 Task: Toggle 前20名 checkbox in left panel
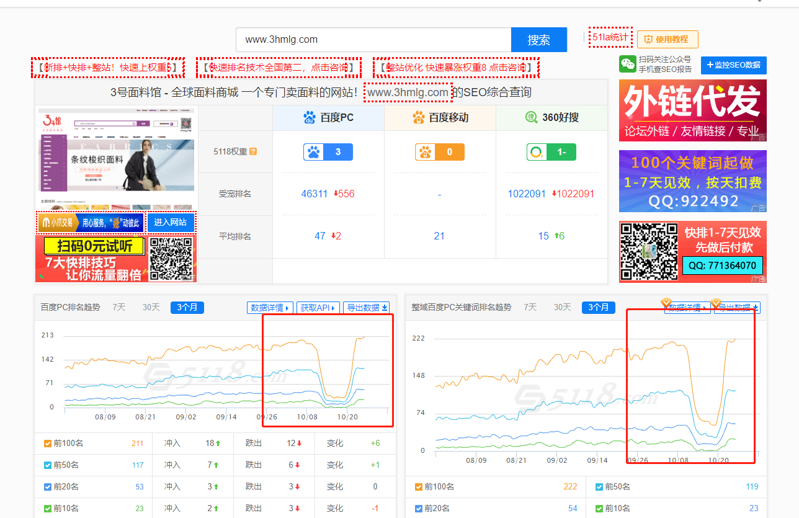tap(47, 487)
